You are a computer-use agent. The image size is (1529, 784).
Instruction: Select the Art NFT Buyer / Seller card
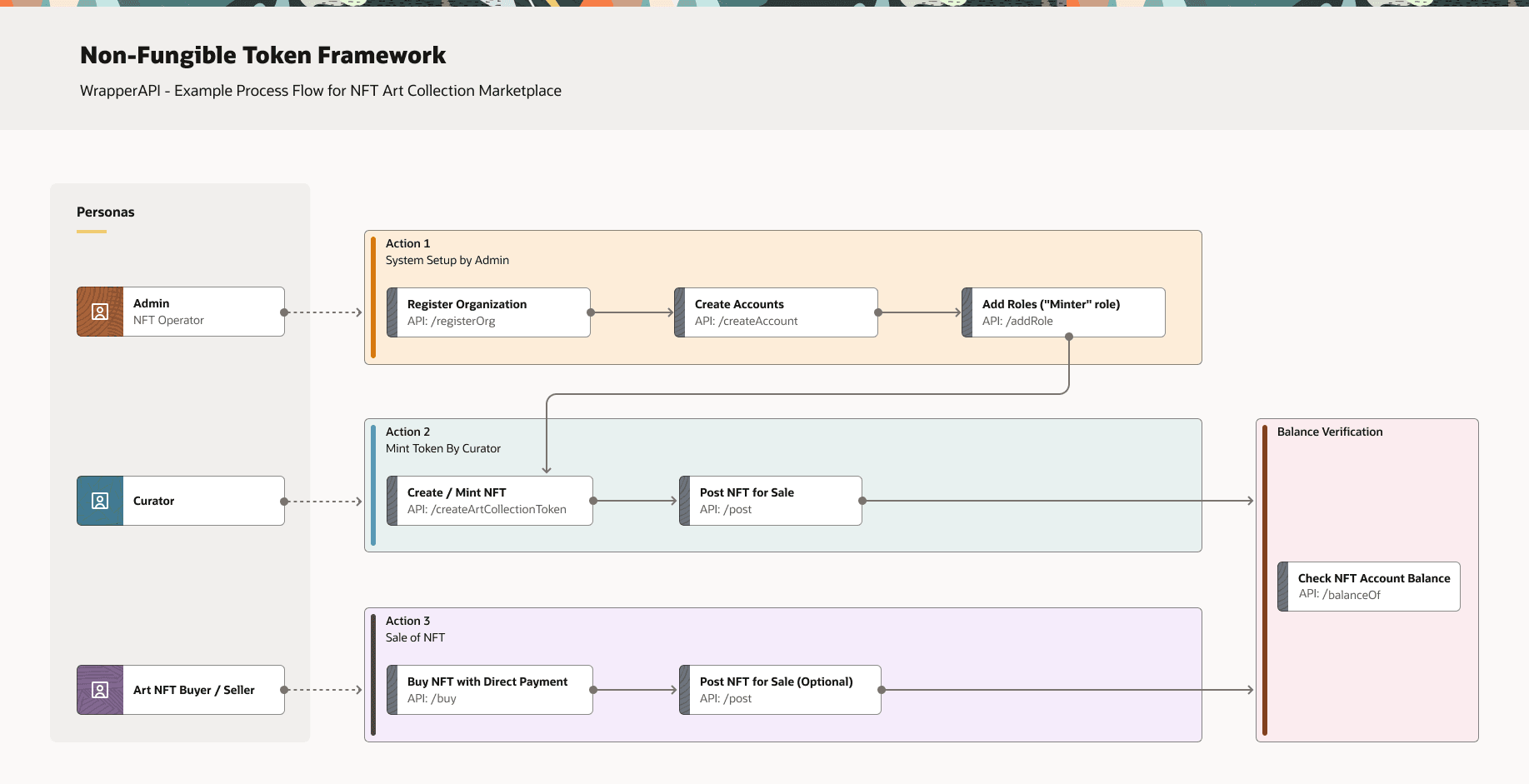(181, 690)
